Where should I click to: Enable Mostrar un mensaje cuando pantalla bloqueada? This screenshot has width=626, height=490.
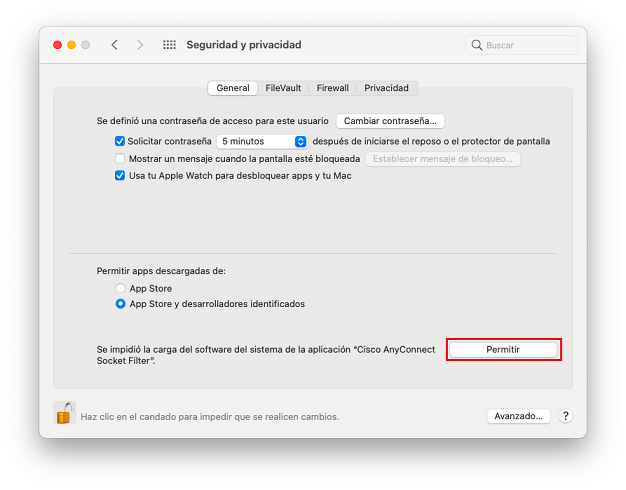tap(120, 159)
